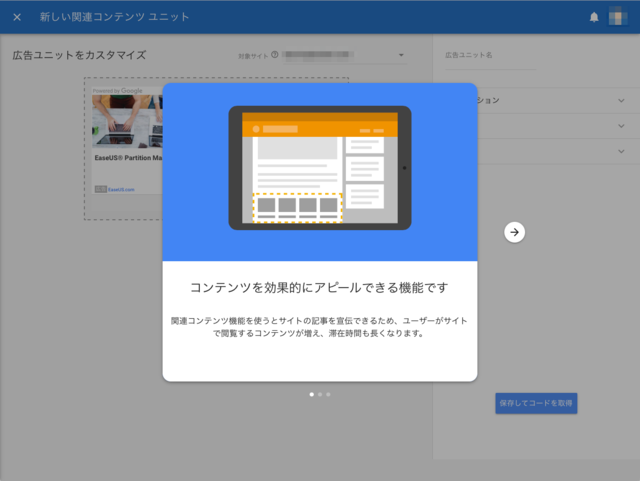Close the new related content unit page

pos(17,17)
